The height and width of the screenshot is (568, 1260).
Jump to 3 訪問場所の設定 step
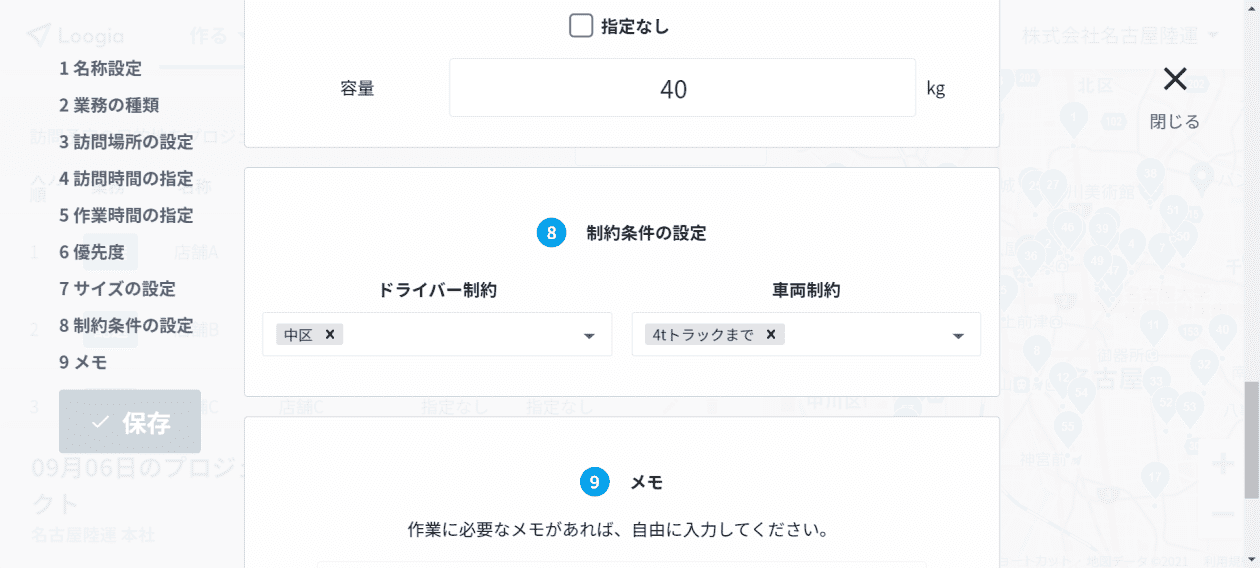point(126,142)
